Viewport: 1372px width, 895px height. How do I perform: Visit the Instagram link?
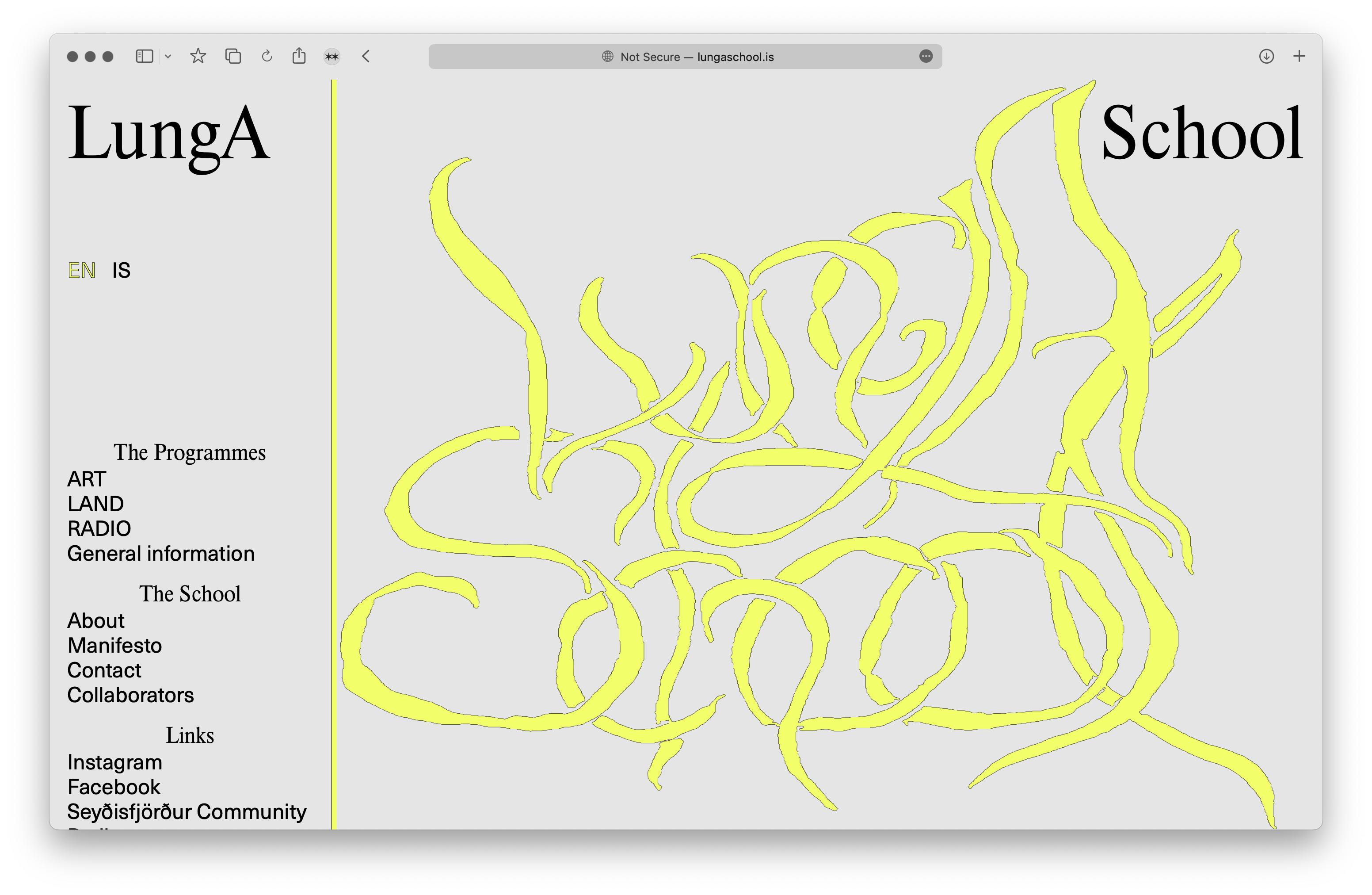pos(115,762)
